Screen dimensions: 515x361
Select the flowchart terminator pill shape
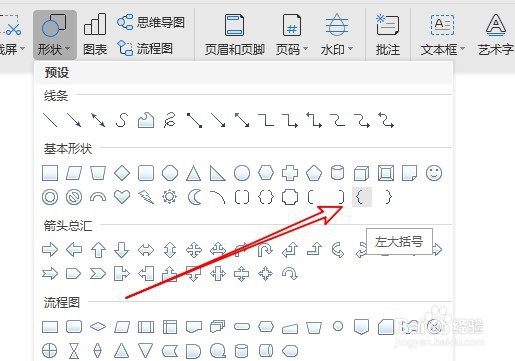coord(242,326)
